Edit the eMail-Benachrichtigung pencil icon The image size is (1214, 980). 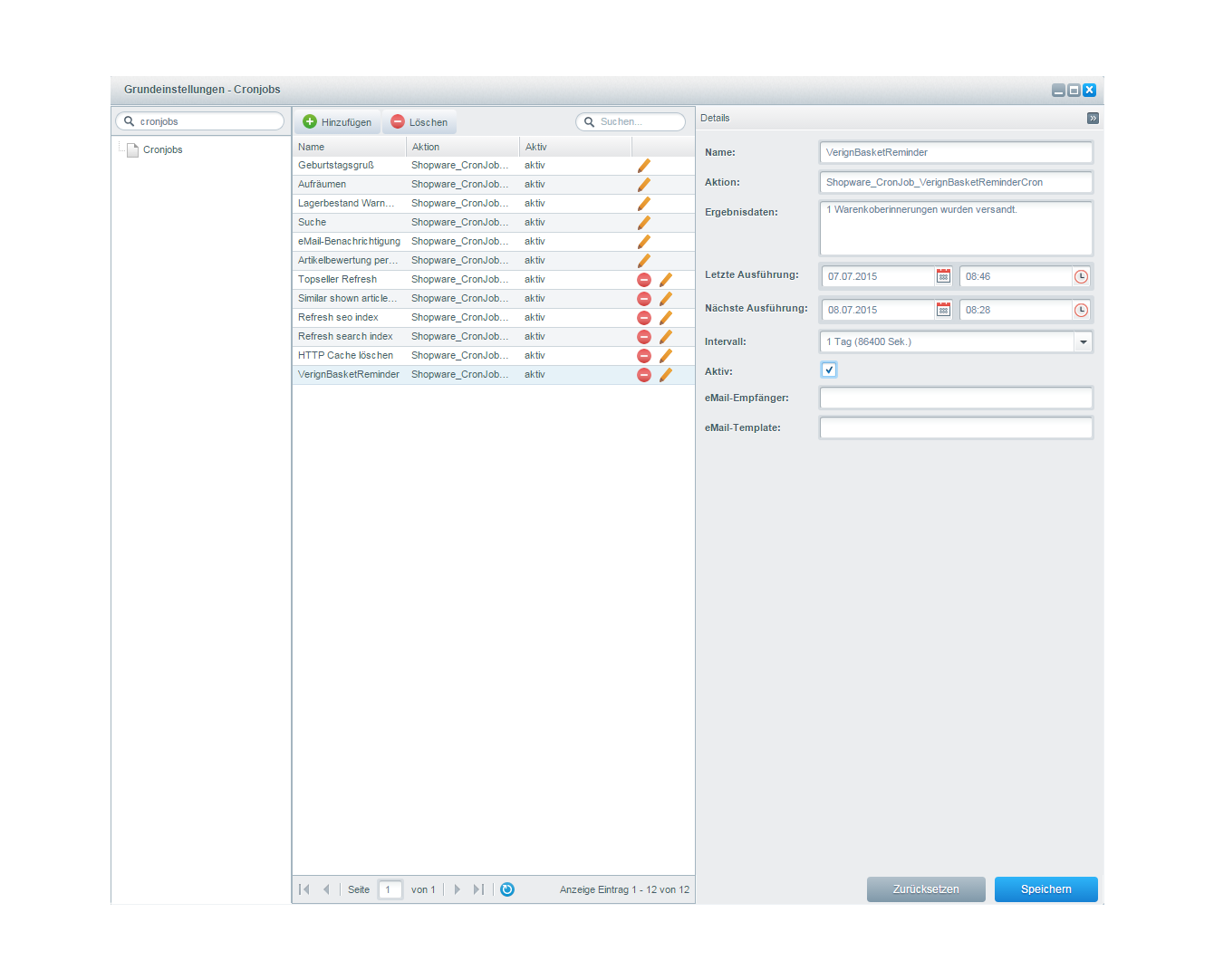(x=644, y=242)
